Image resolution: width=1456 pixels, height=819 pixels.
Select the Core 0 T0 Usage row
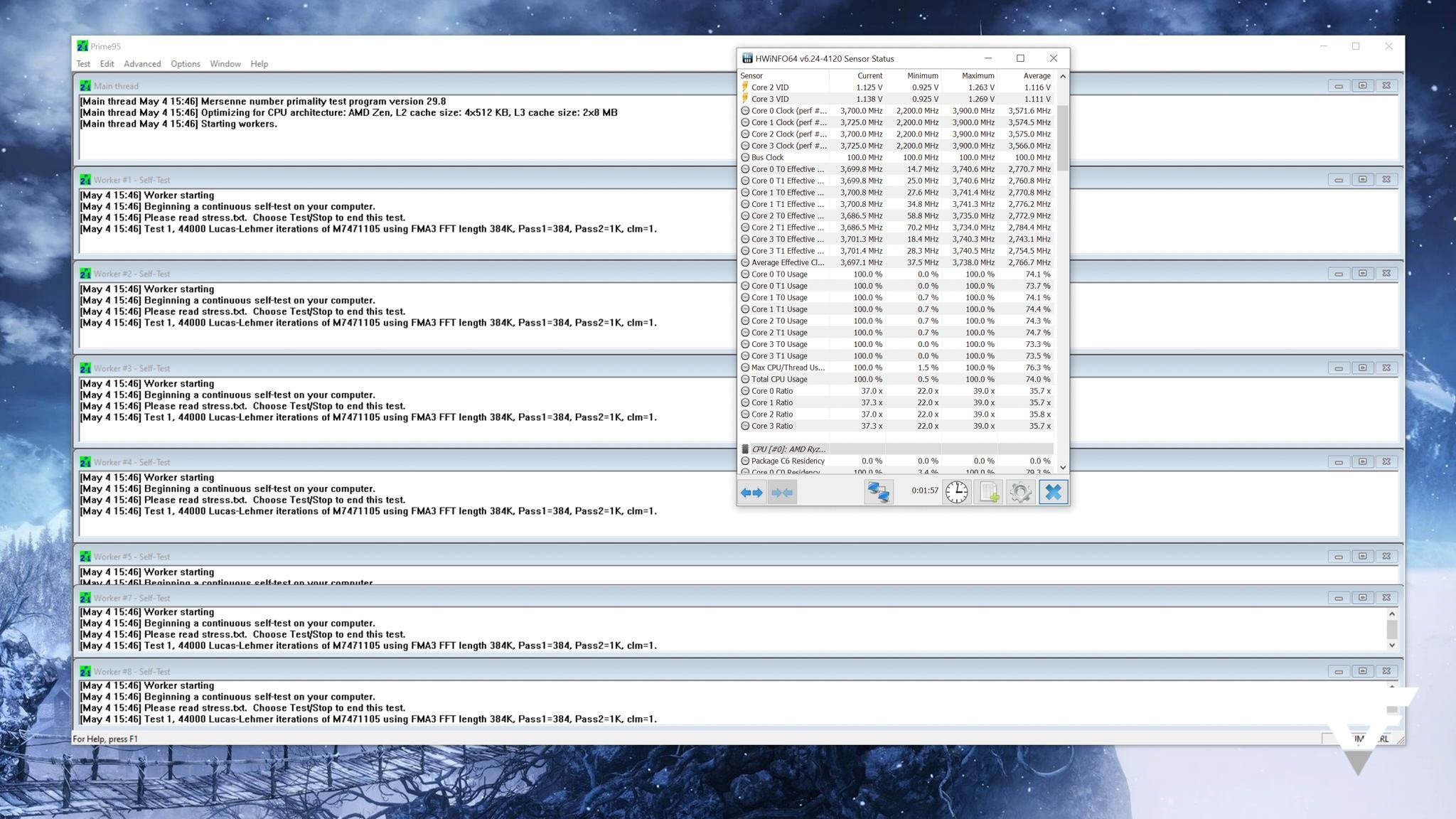(x=896, y=274)
